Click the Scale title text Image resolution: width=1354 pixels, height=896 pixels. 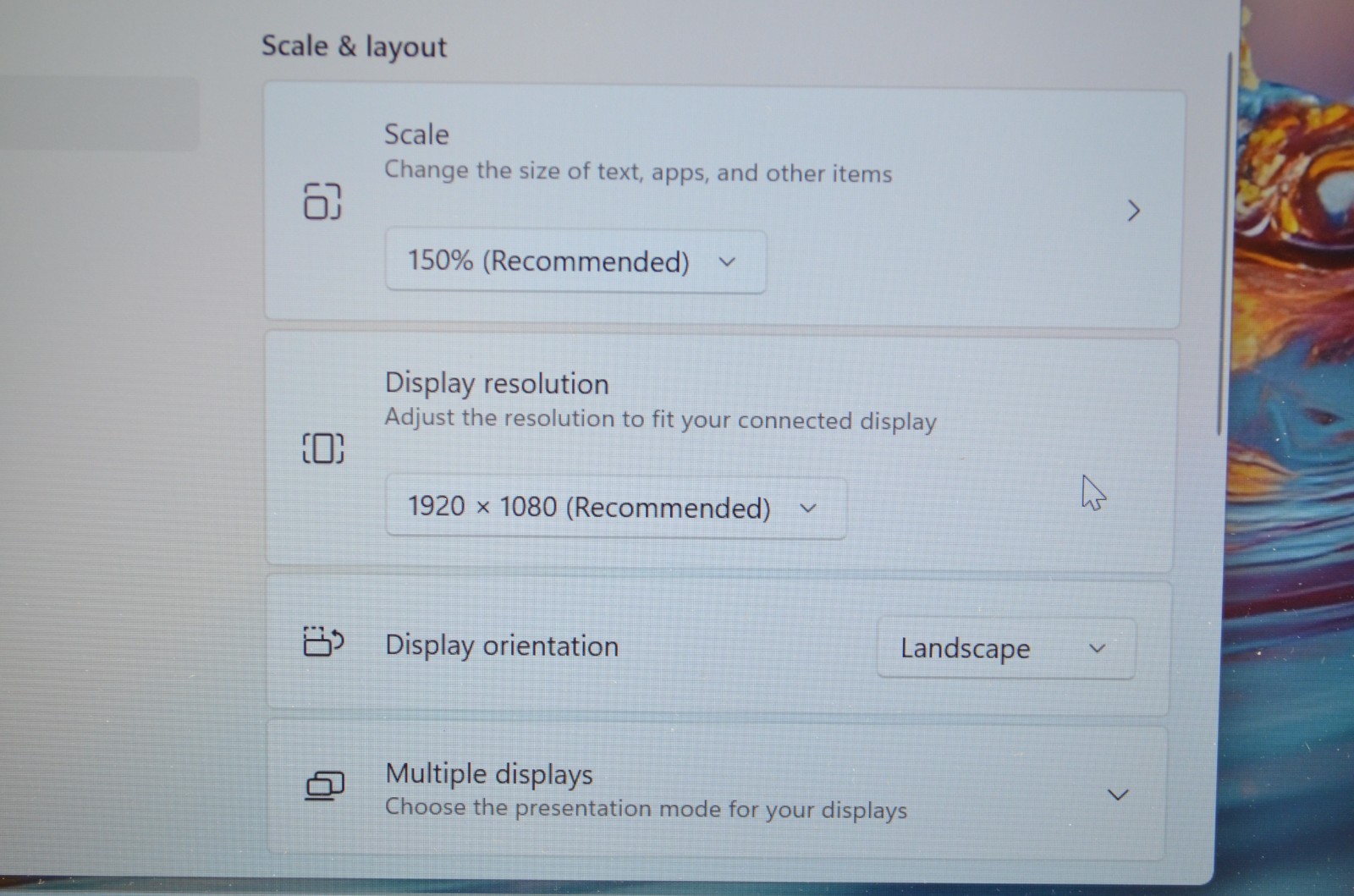pyautogui.click(x=416, y=135)
